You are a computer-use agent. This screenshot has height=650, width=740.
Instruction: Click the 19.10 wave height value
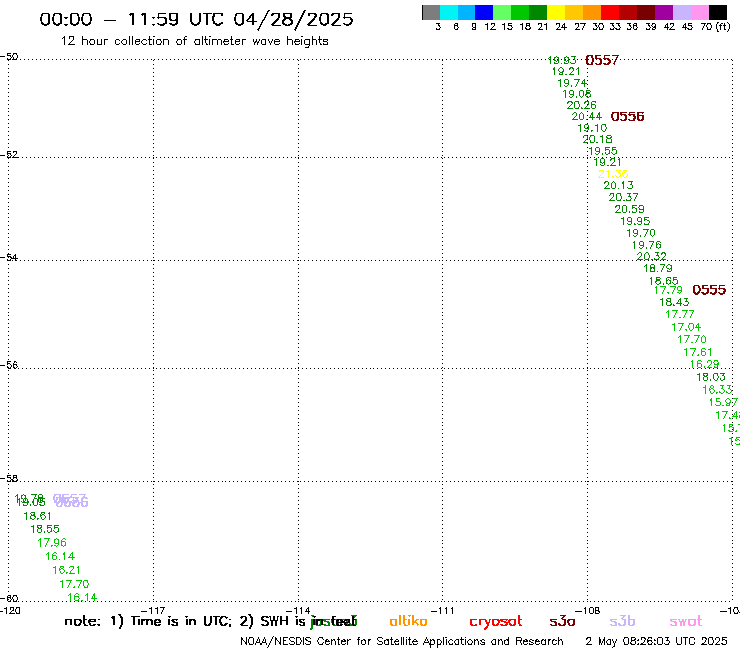click(x=592, y=128)
